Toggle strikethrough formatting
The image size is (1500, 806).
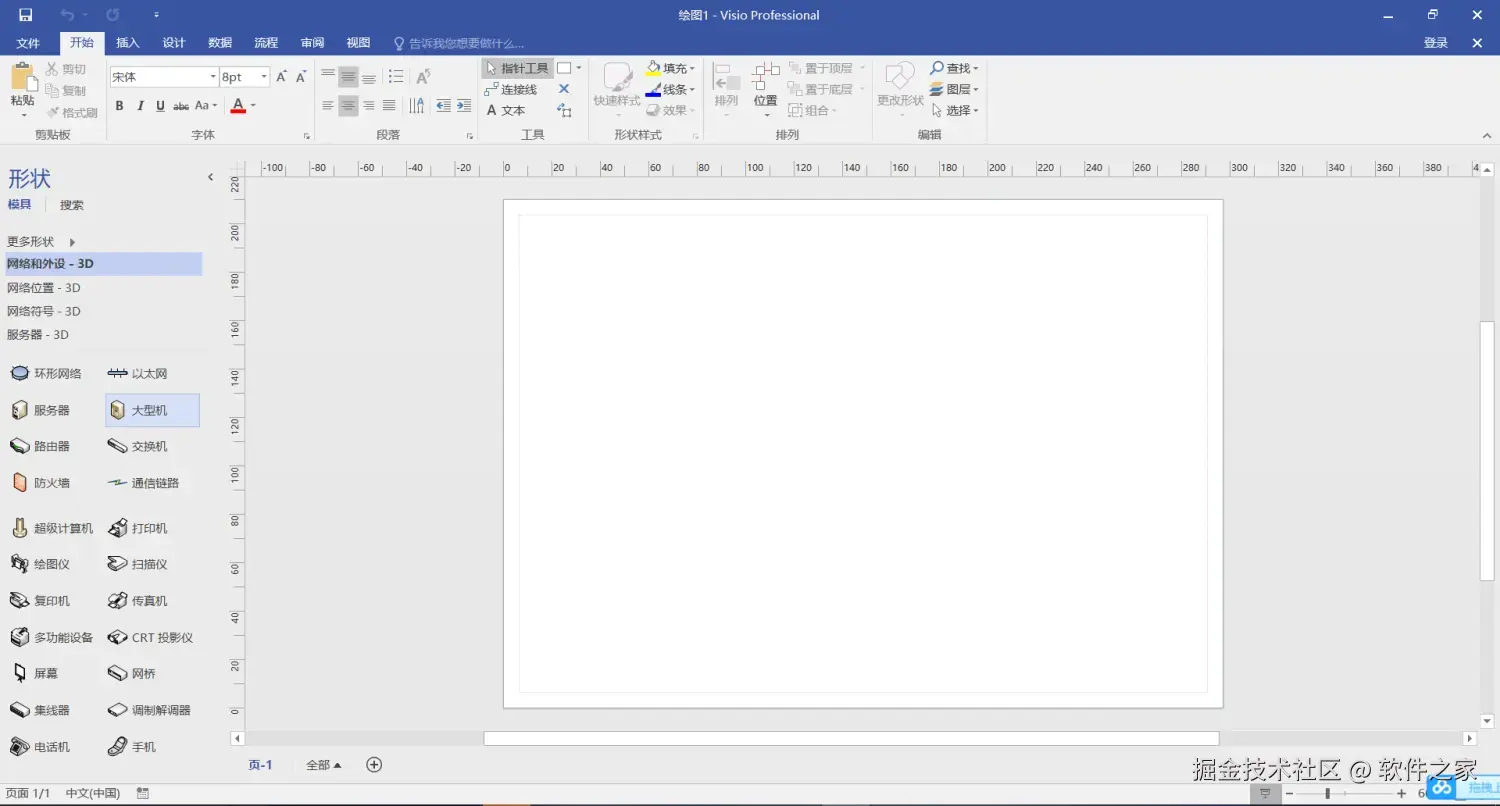point(181,105)
